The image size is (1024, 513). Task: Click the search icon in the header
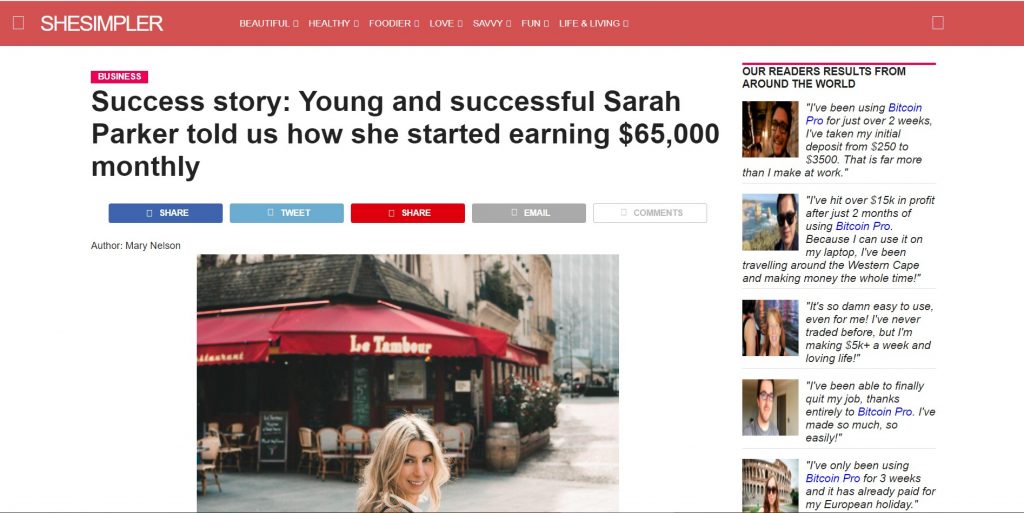click(x=938, y=23)
